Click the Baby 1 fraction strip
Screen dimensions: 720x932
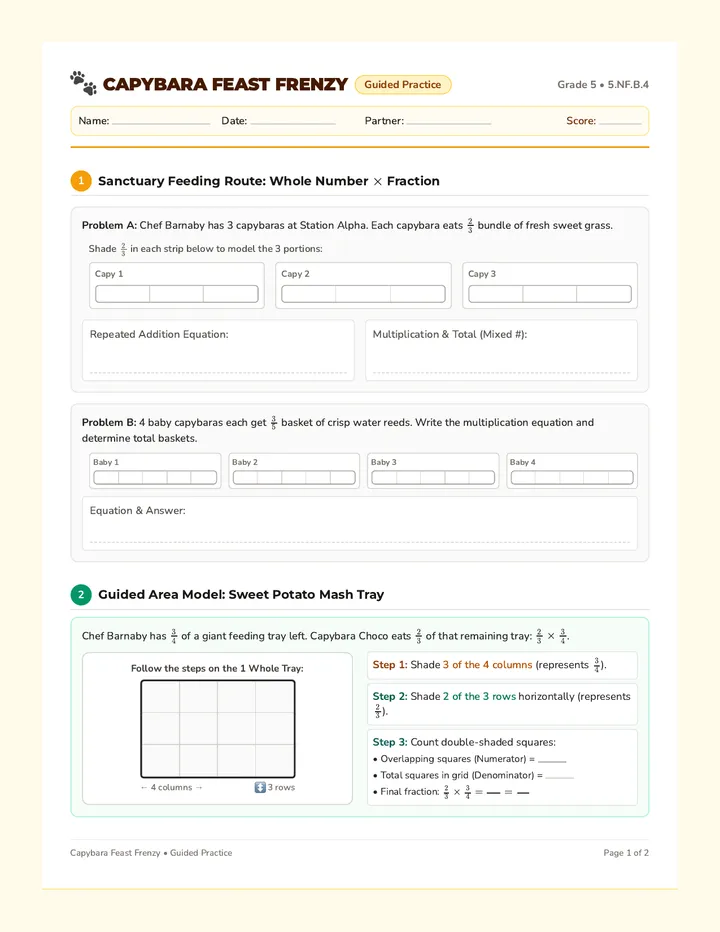click(x=155, y=477)
